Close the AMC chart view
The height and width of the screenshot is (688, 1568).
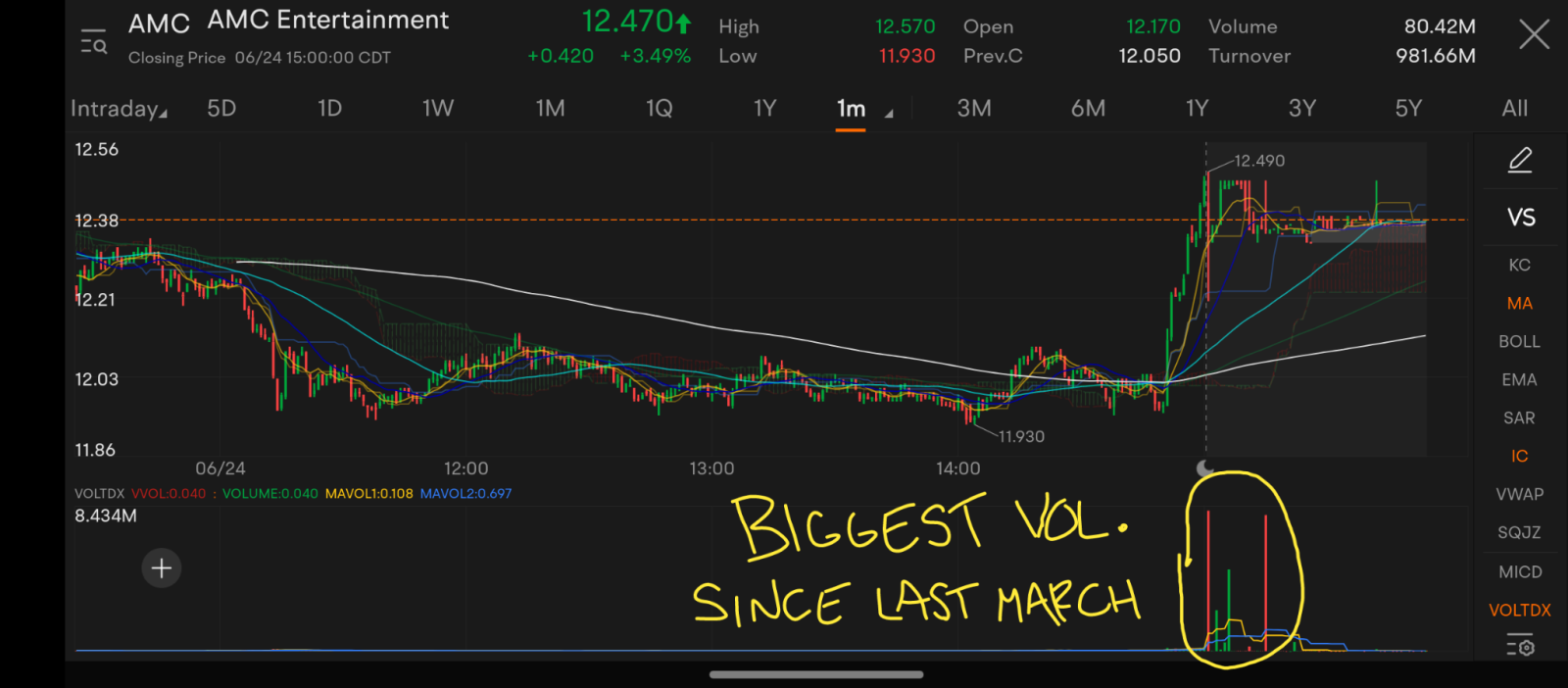[x=1534, y=35]
